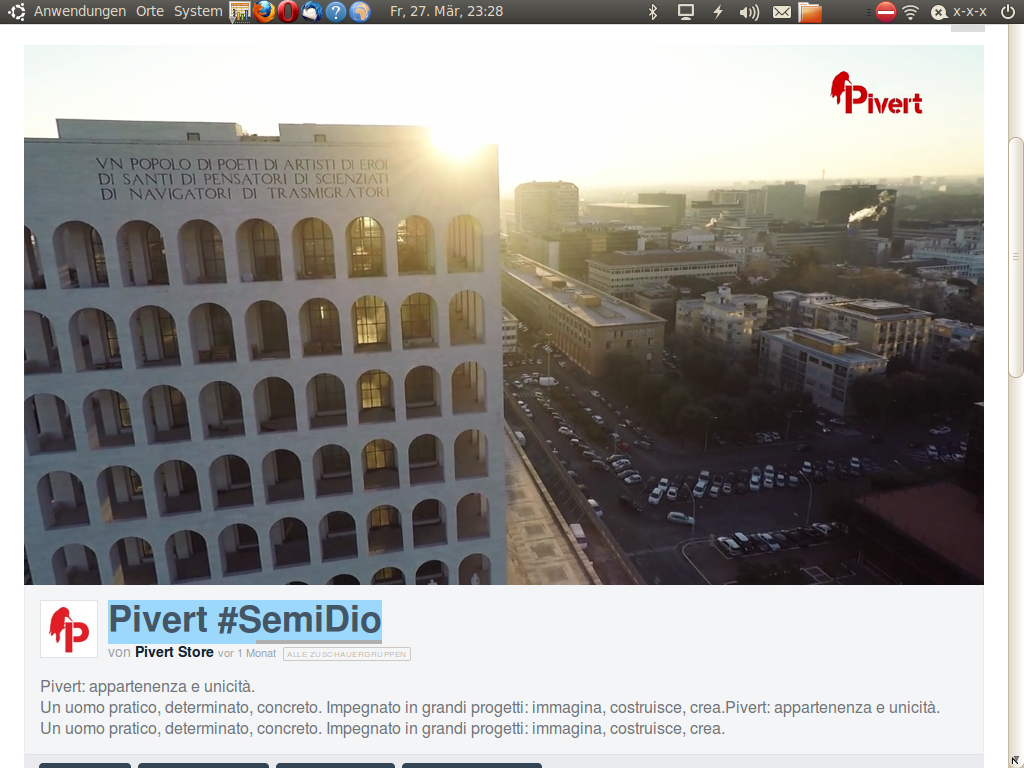Expand the x-x-x user status menu
Image resolution: width=1024 pixels, height=768 pixels.
click(x=960, y=12)
